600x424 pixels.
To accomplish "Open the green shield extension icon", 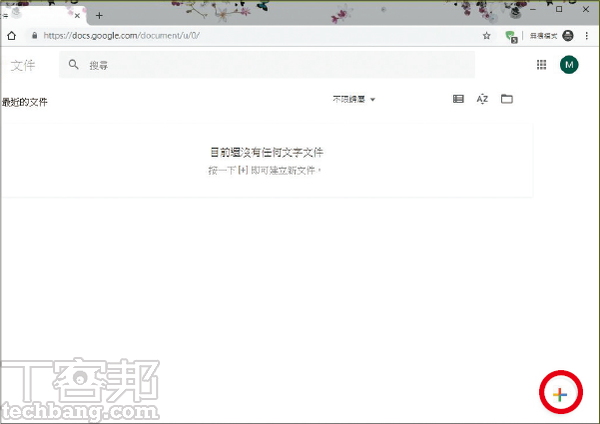I will (x=511, y=36).
